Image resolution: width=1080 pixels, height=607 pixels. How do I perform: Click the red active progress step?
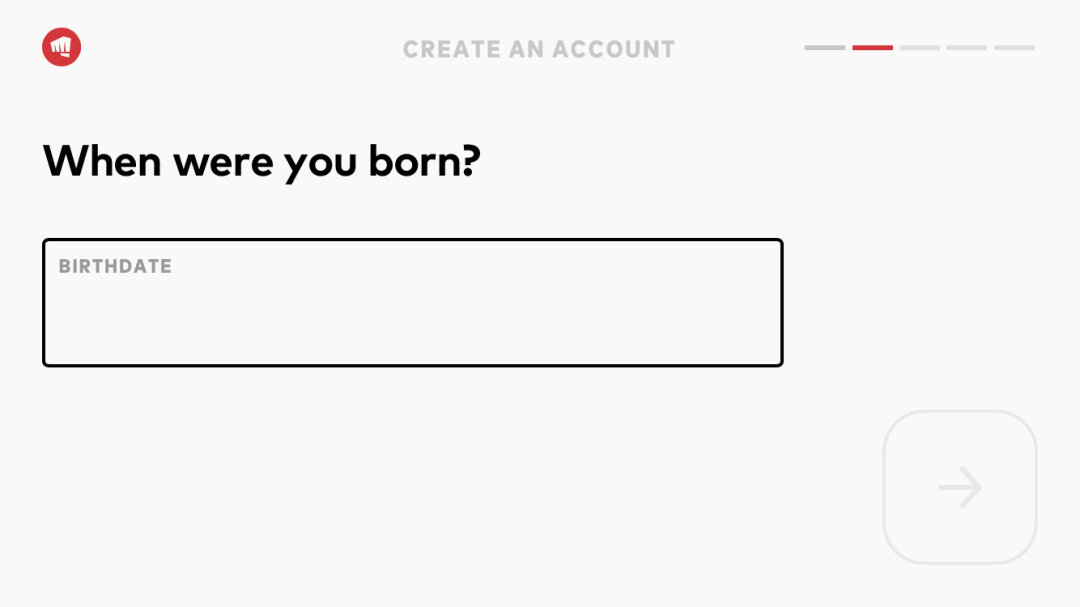pos(872,48)
